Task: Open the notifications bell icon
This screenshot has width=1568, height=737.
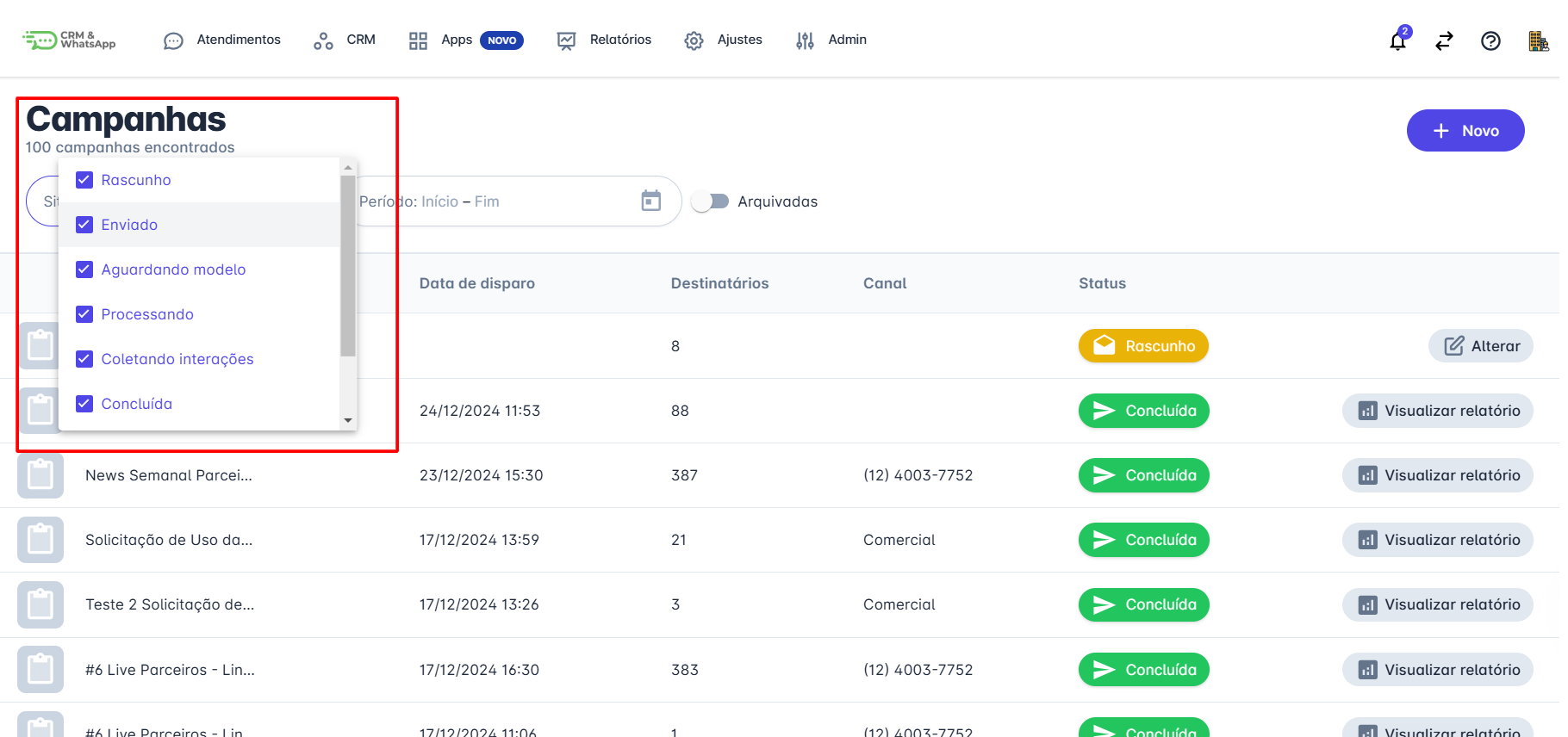Action: coord(1397,40)
